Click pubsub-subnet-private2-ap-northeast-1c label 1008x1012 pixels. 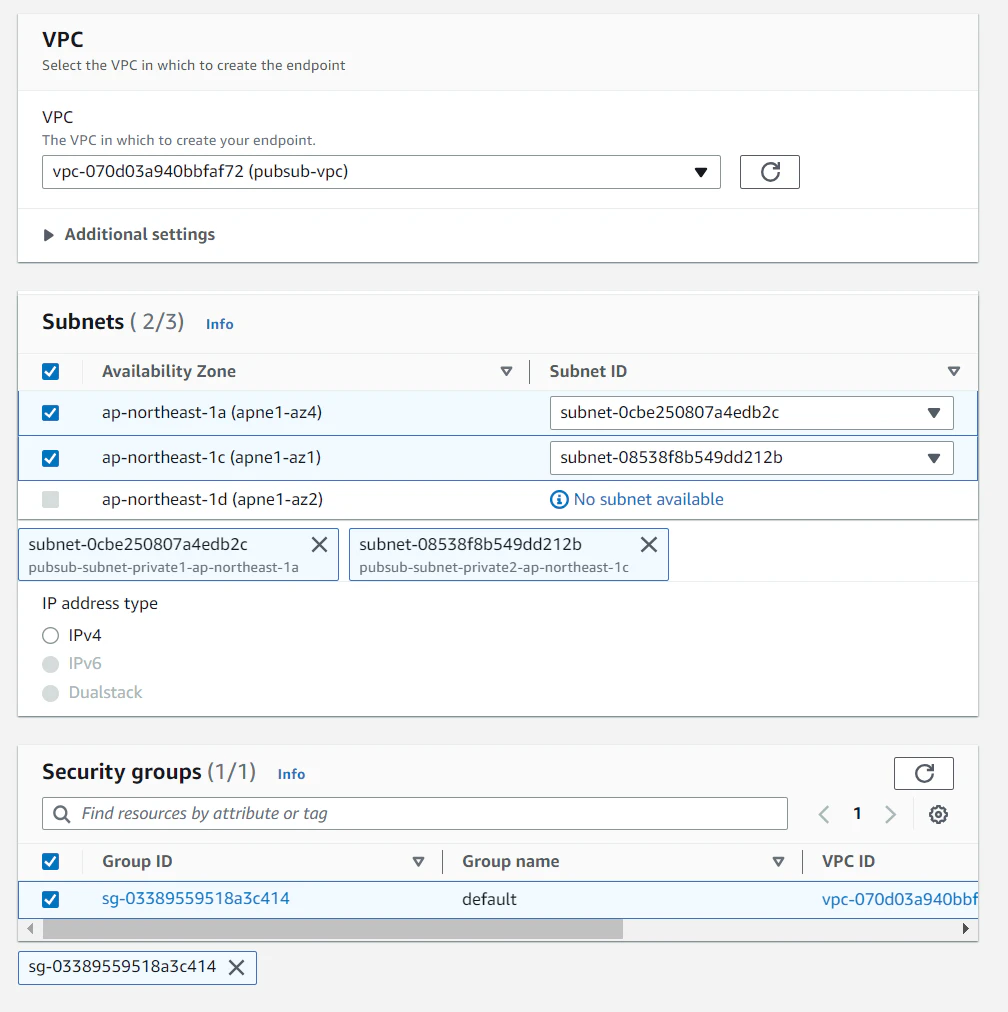[494, 568]
